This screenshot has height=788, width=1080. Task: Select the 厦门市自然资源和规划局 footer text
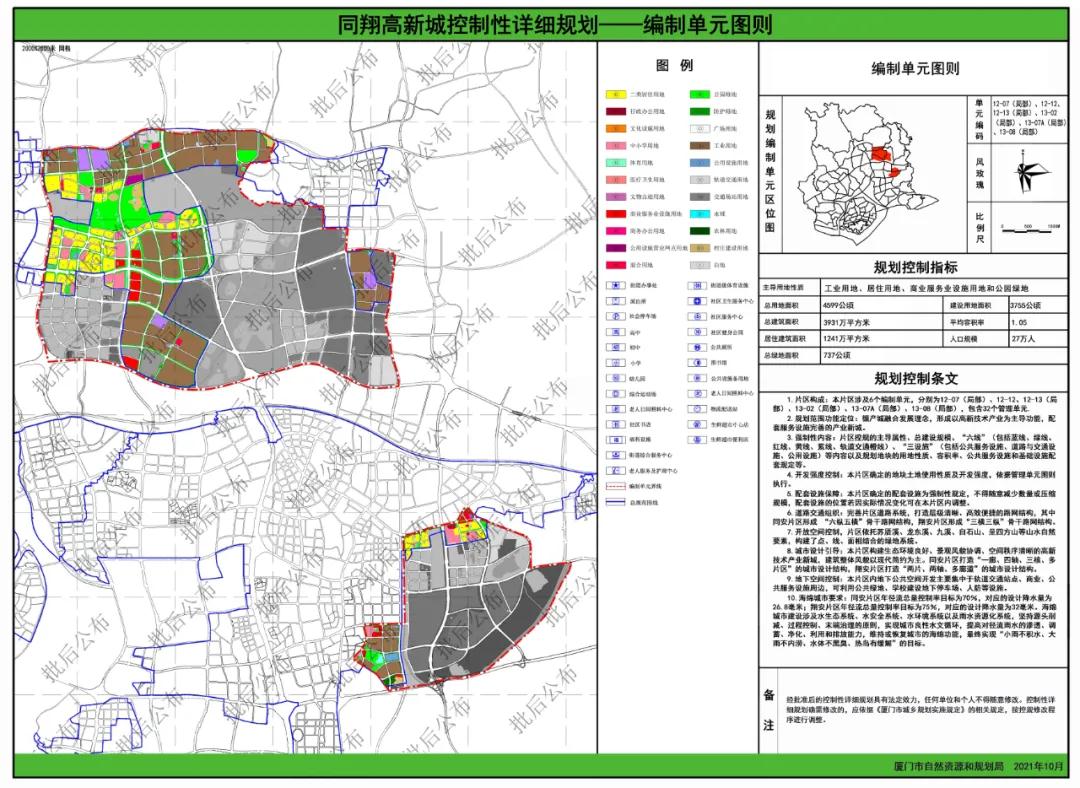pos(948,767)
